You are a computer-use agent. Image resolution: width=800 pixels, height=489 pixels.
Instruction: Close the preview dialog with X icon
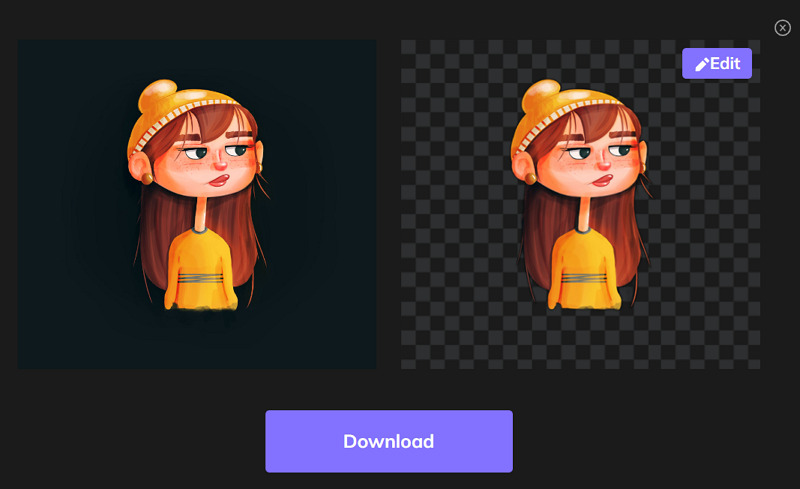[x=782, y=28]
